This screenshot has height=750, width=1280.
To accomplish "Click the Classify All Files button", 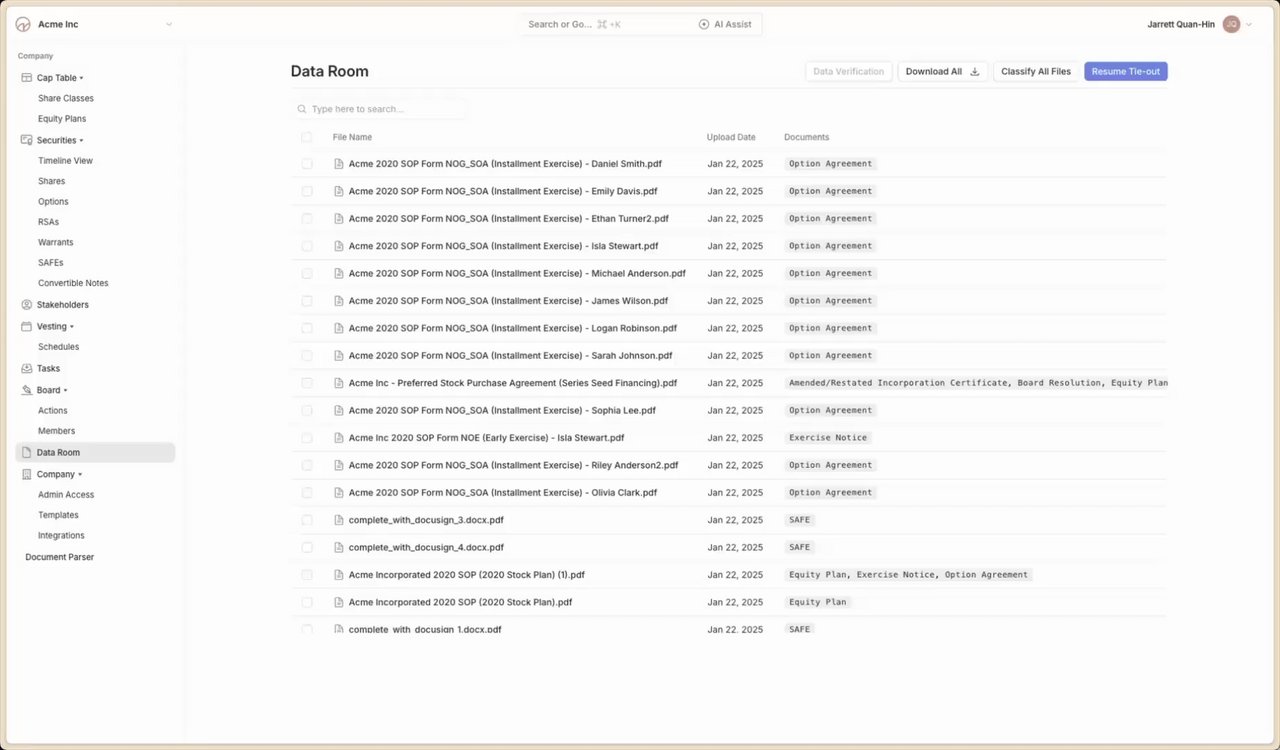I will [x=1036, y=72].
